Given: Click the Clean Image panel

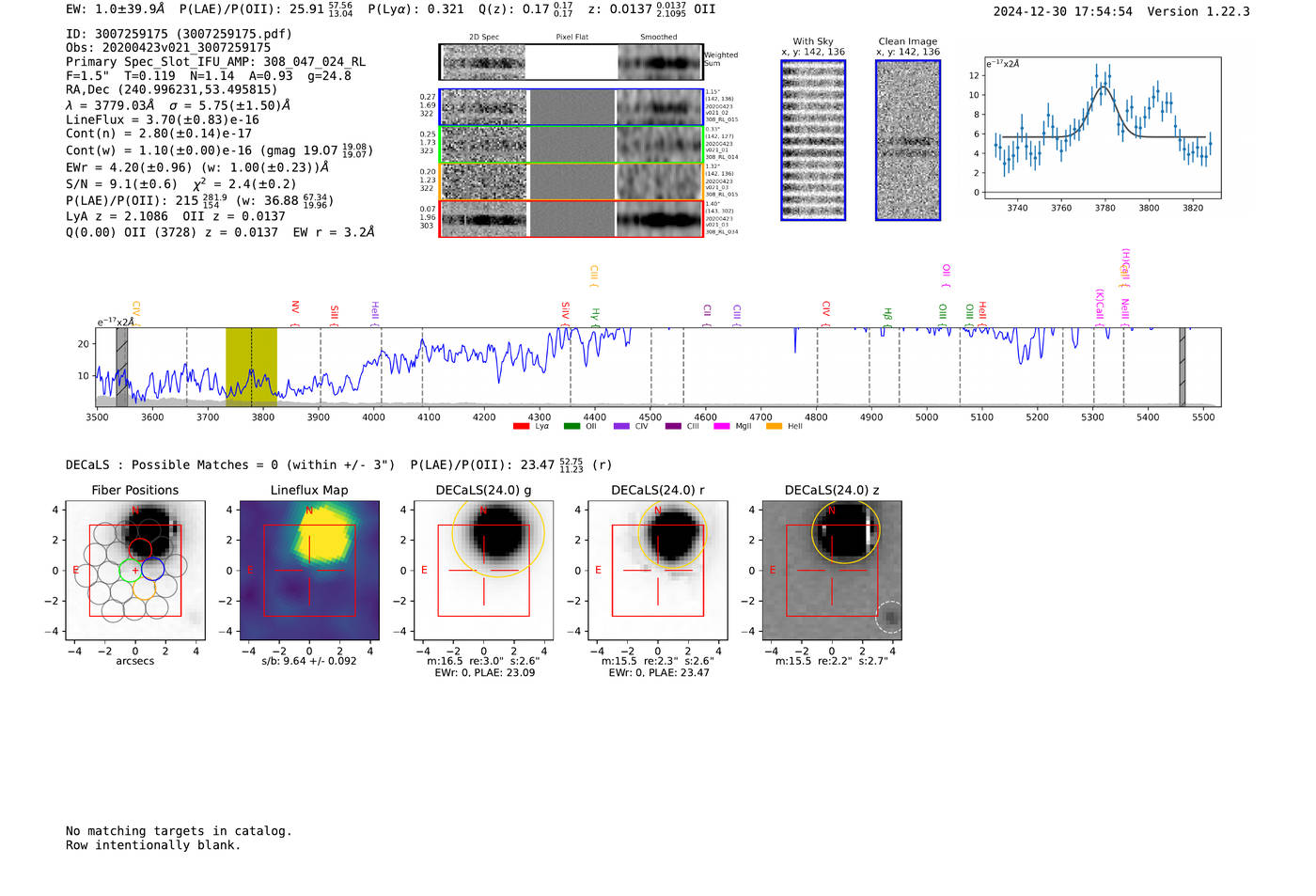Looking at the screenshot, I should click(x=908, y=140).
